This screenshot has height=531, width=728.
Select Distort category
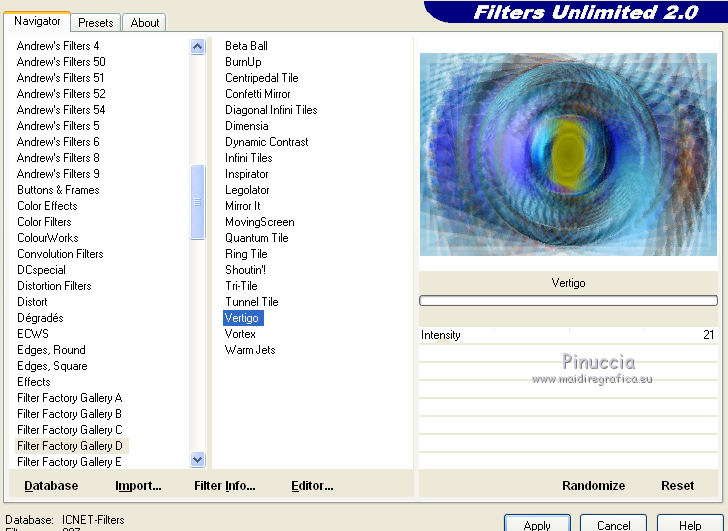click(x=32, y=302)
